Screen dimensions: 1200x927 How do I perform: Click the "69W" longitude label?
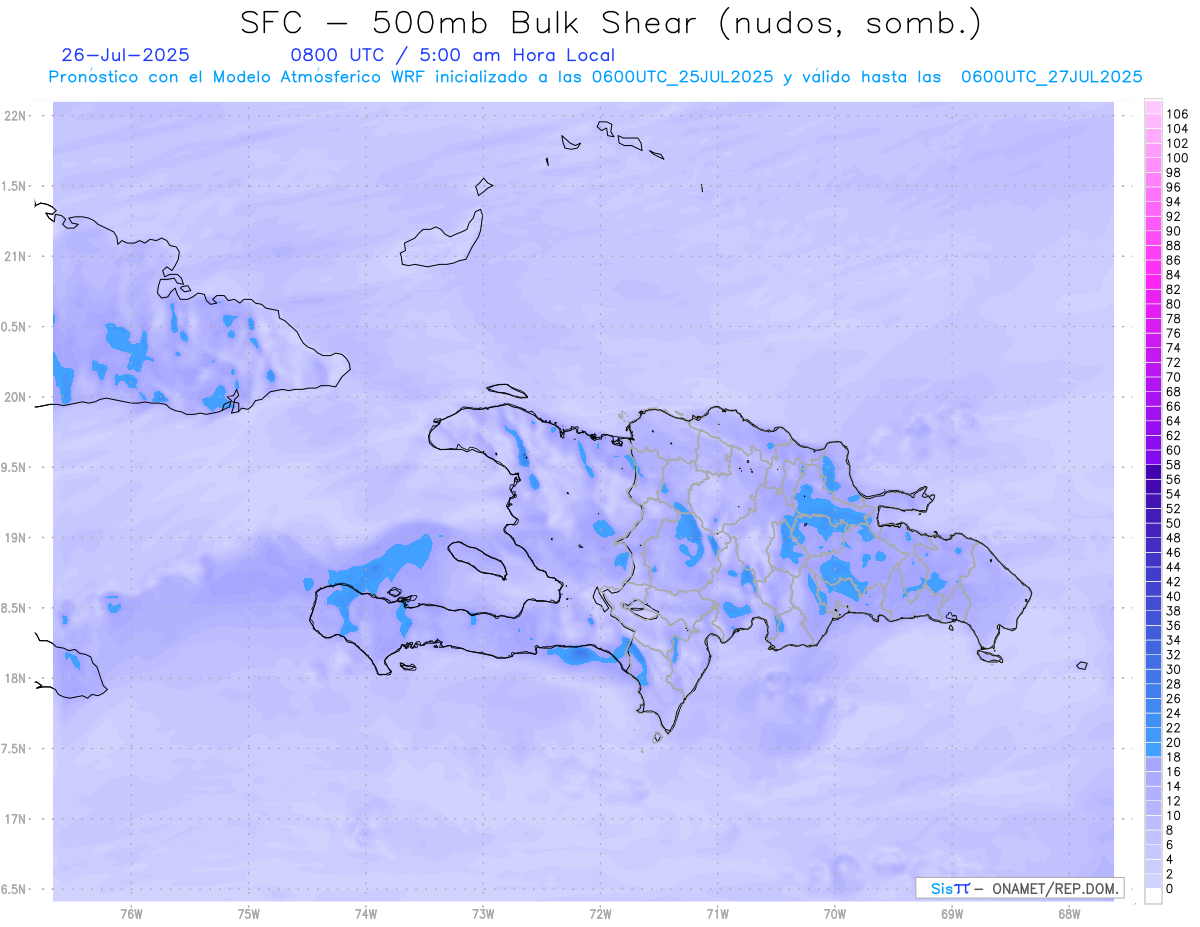952,914
